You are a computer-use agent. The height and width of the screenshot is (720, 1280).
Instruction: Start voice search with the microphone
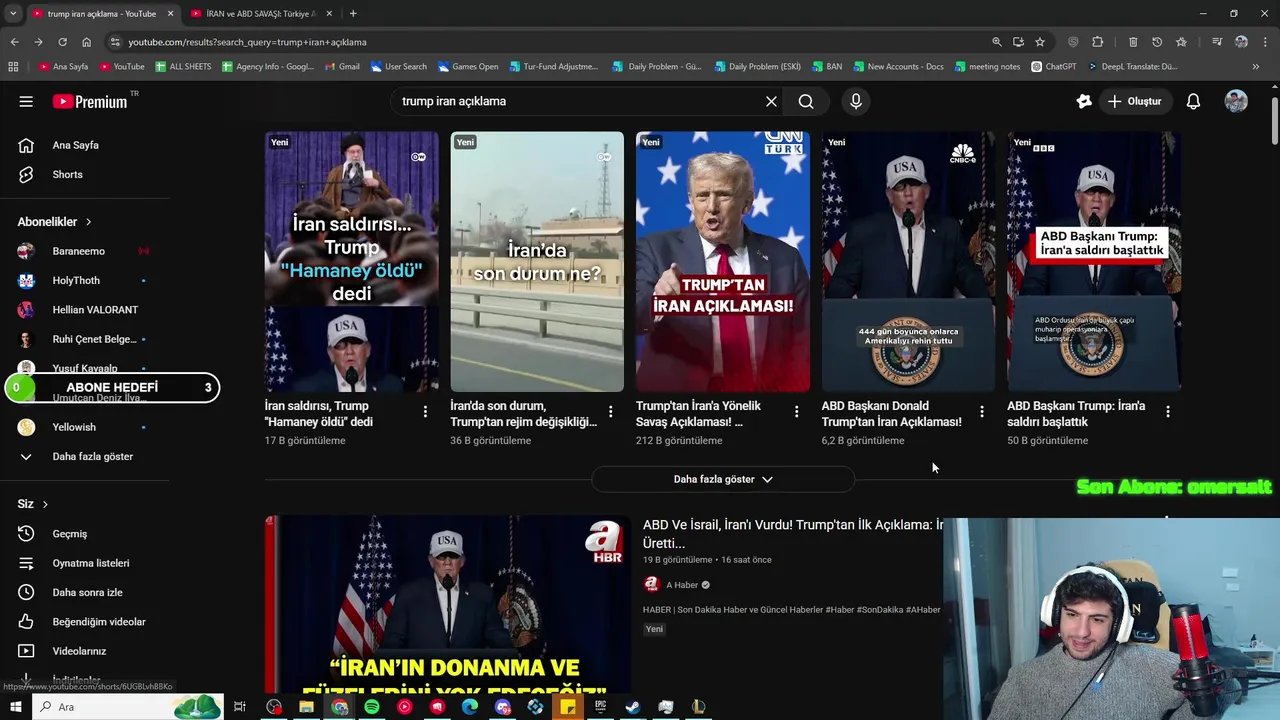855,101
